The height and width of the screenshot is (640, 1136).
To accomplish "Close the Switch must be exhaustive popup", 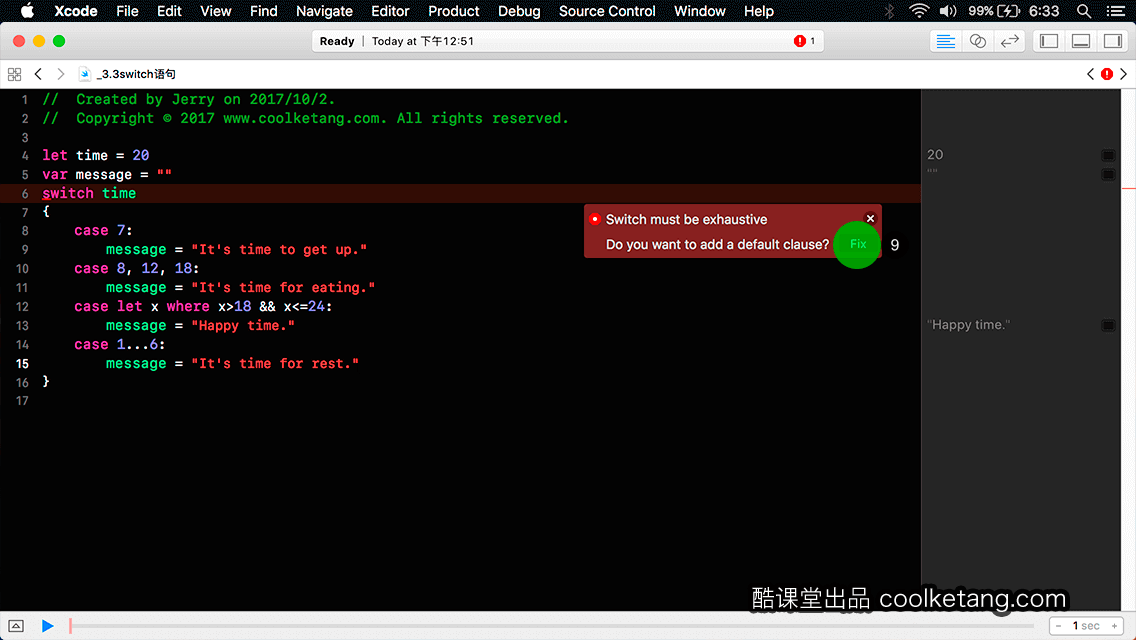I will click(870, 218).
